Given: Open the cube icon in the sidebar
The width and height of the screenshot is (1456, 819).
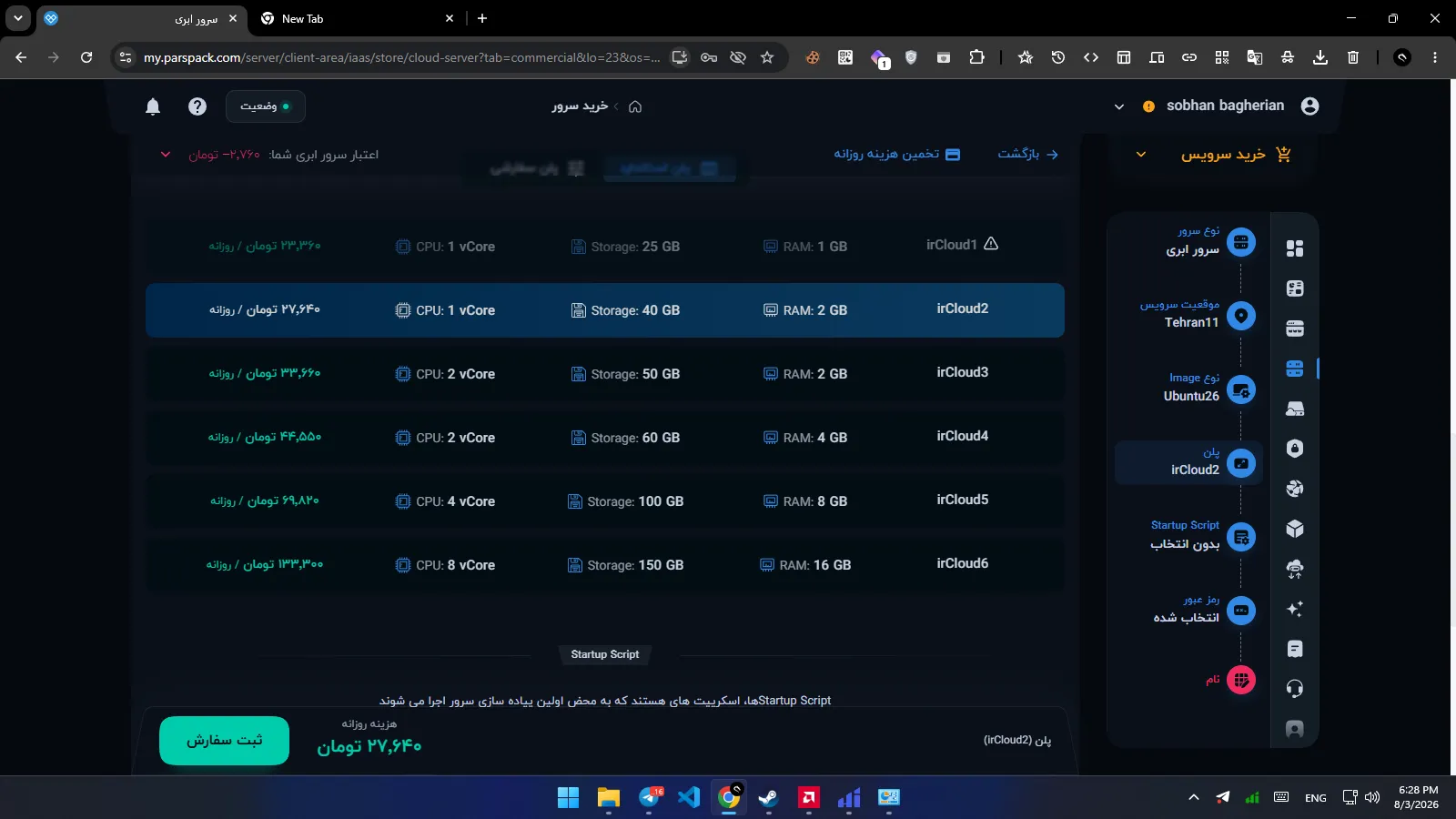Looking at the screenshot, I should click(1295, 529).
